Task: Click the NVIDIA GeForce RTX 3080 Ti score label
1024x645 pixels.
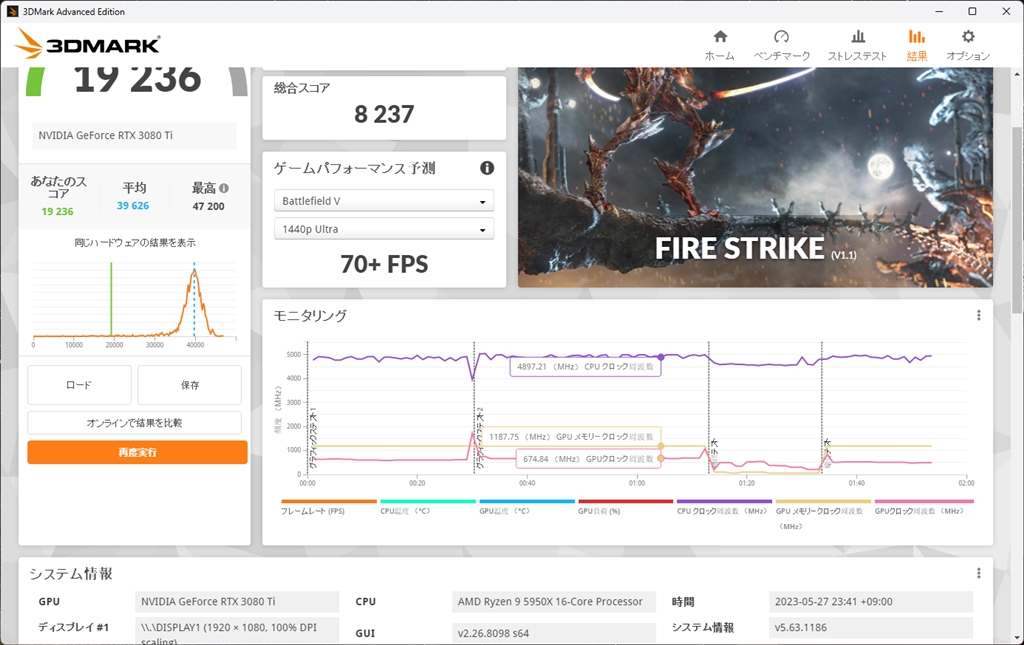Action: click(134, 136)
